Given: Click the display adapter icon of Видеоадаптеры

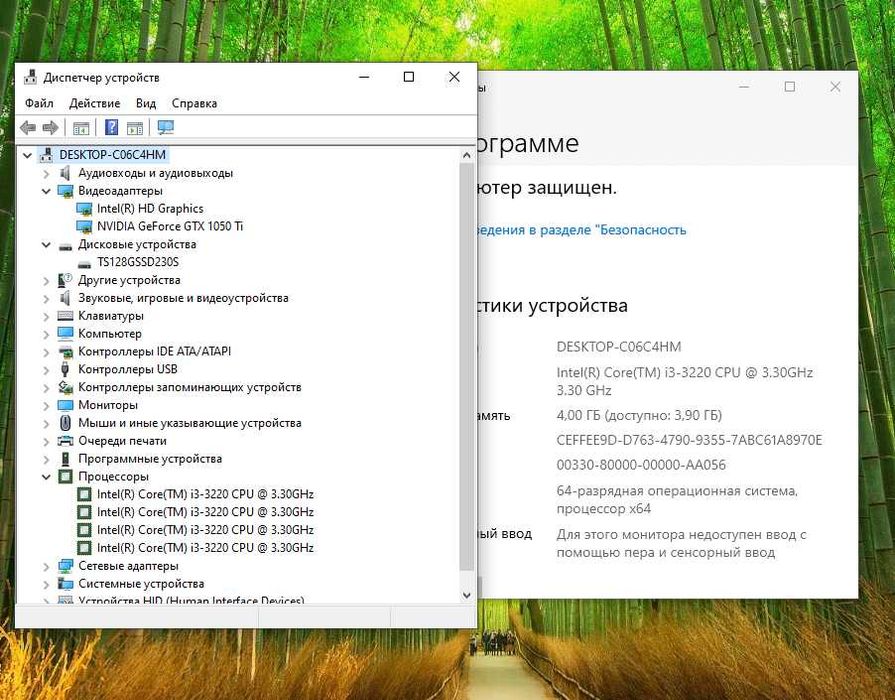Looking at the screenshot, I should click(66, 191).
